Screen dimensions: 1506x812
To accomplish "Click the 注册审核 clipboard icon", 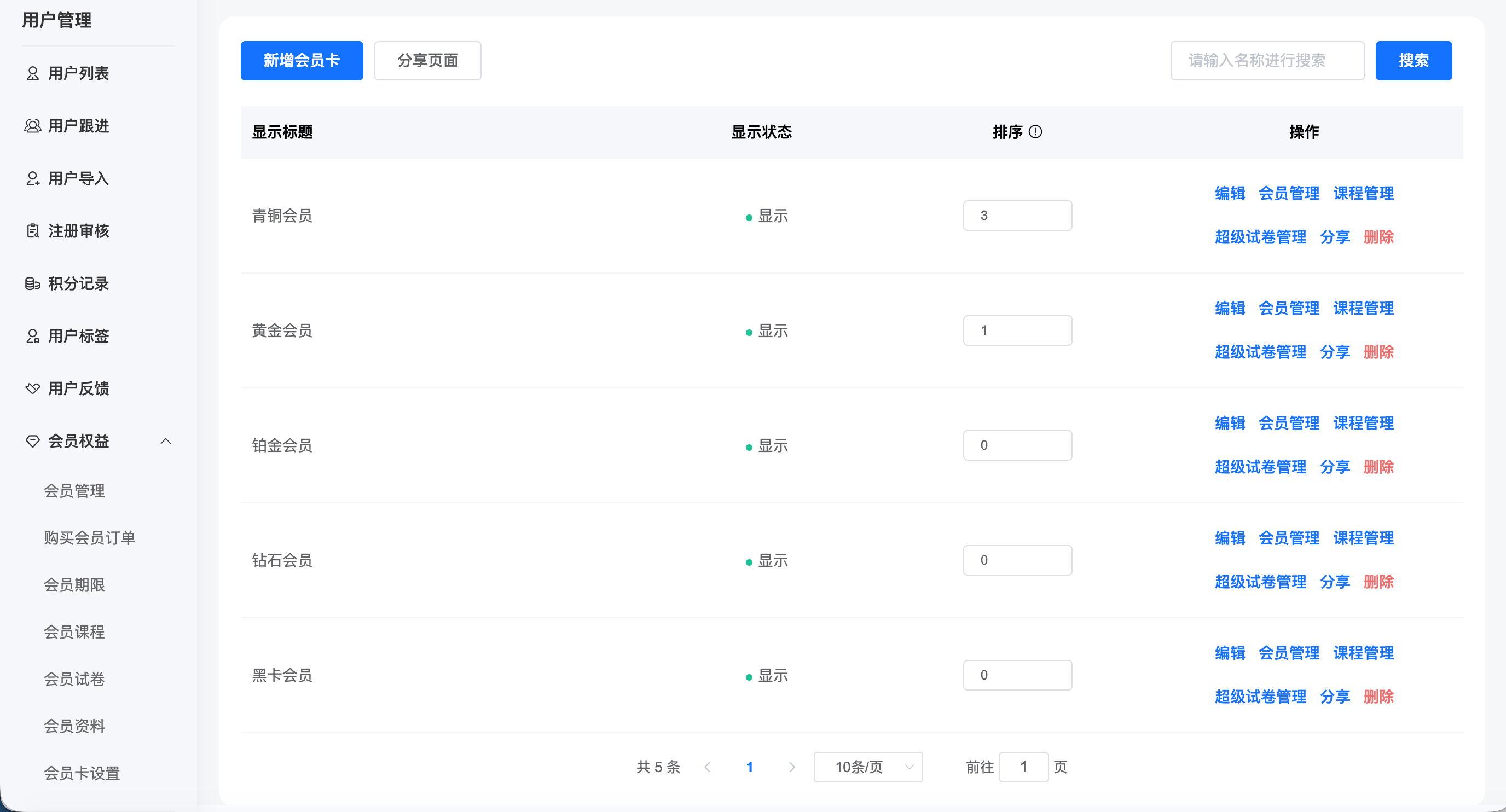I will pyautogui.click(x=33, y=231).
